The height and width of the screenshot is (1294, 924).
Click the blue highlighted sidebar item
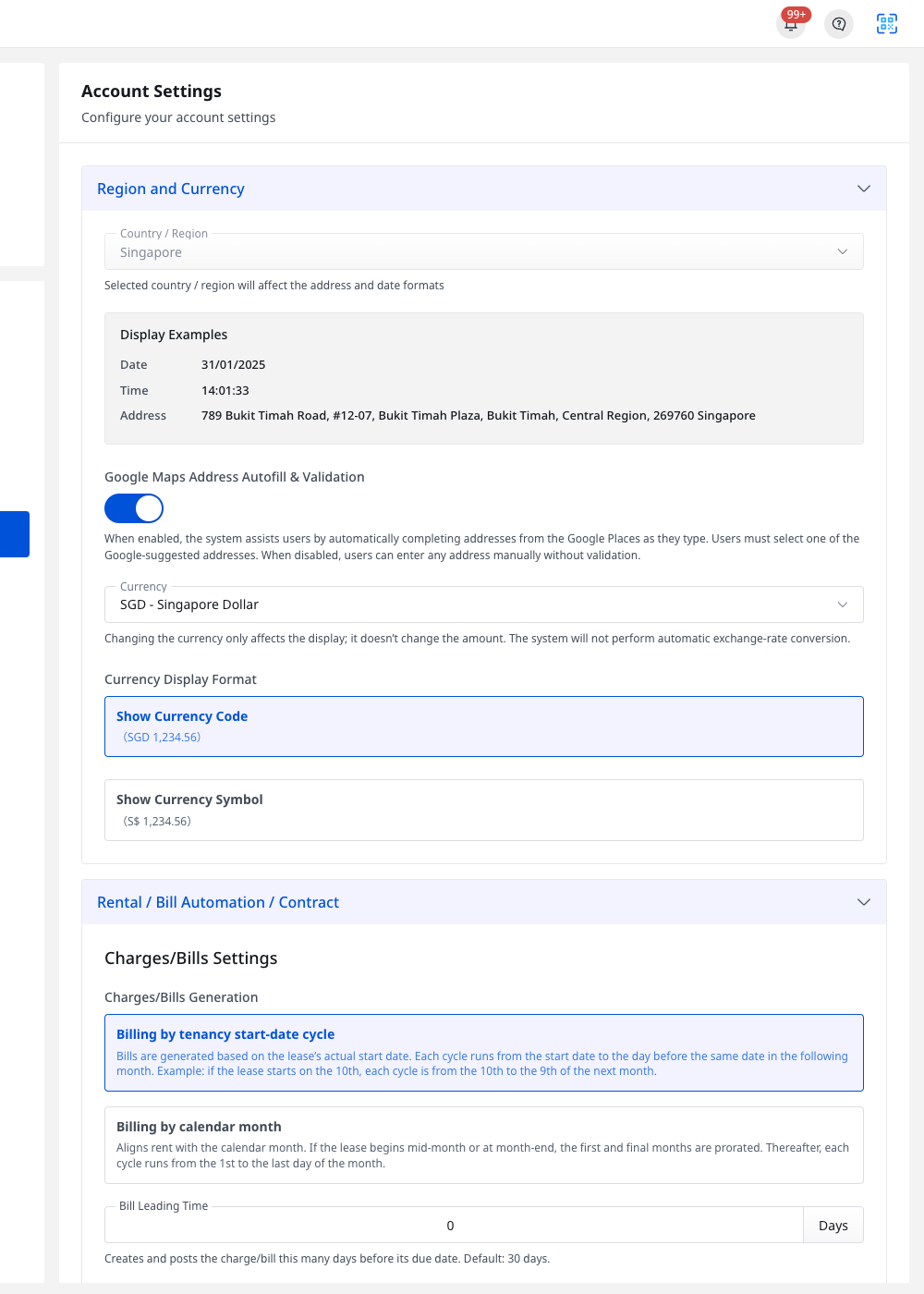click(x=15, y=534)
